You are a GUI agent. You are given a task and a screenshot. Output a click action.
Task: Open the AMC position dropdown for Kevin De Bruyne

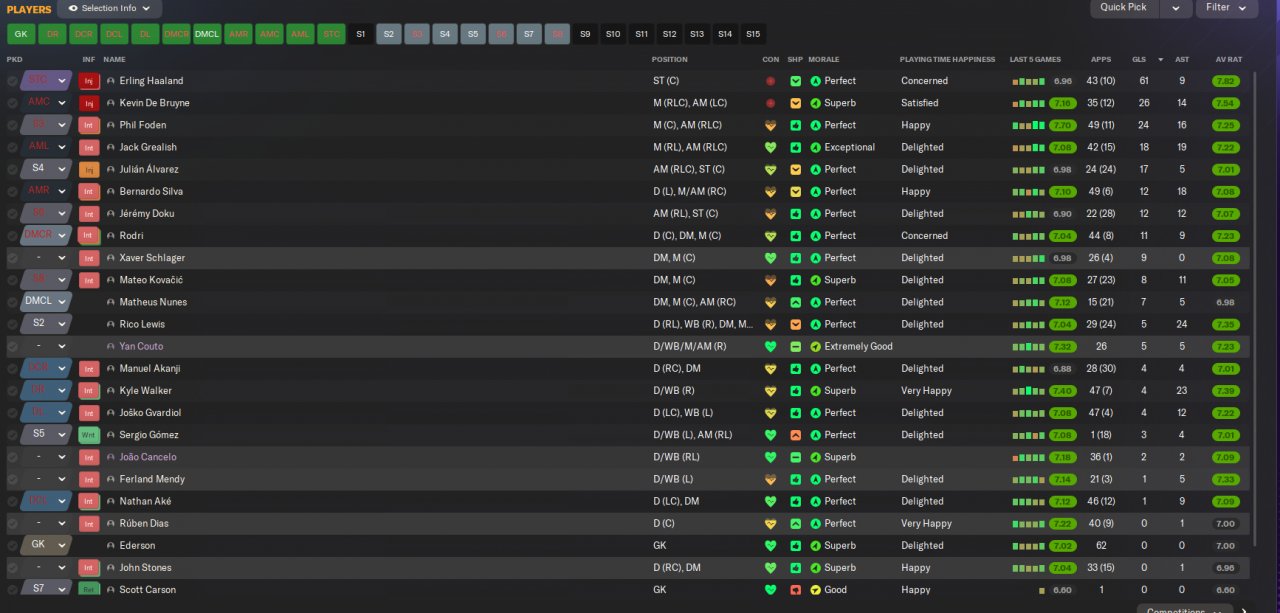pyautogui.click(x=46, y=103)
